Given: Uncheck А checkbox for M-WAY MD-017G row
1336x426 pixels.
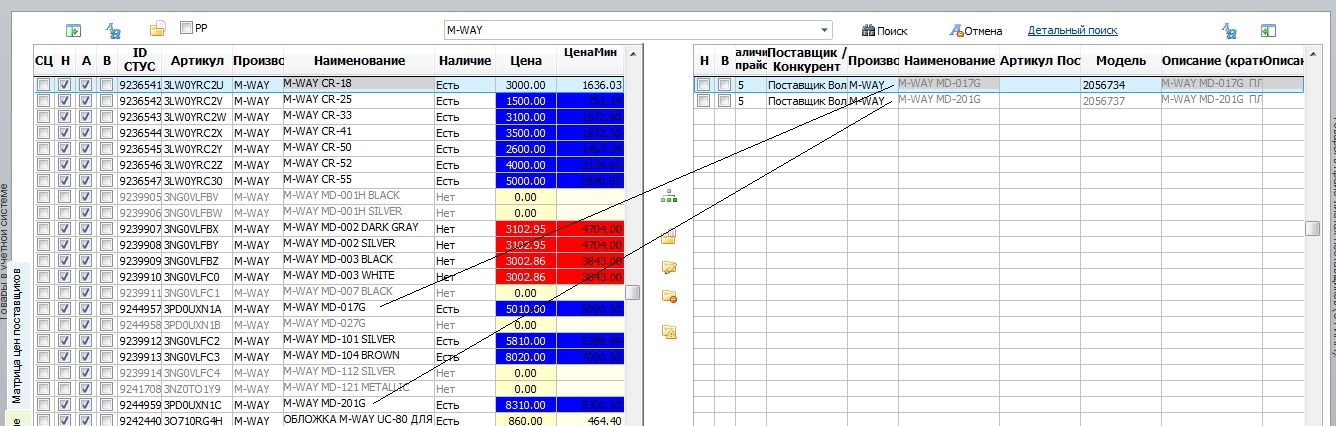Looking at the screenshot, I should pos(86,309).
